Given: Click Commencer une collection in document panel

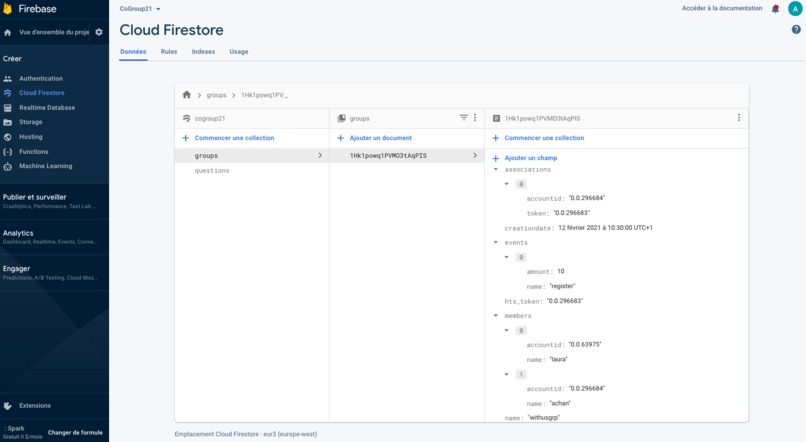Looking at the screenshot, I should pyautogui.click(x=544, y=138).
